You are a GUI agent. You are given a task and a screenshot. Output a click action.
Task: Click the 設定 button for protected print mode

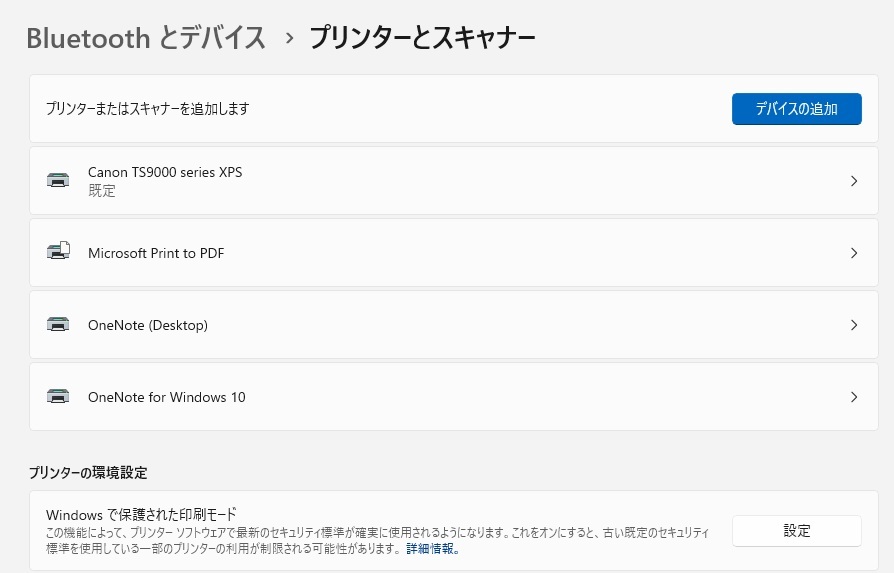797,531
